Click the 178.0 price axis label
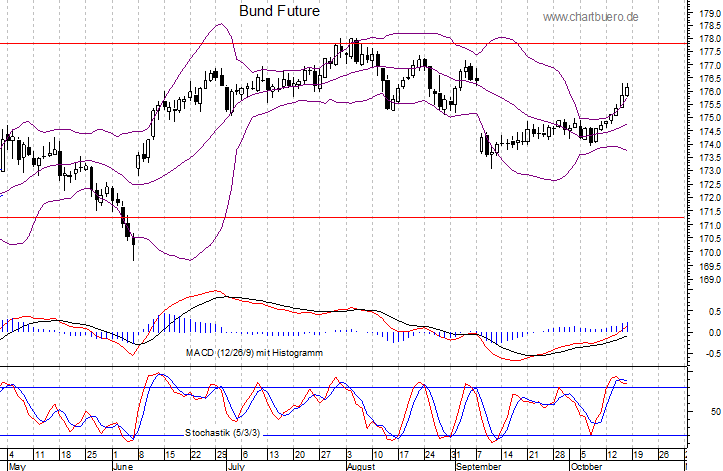 tap(710, 39)
